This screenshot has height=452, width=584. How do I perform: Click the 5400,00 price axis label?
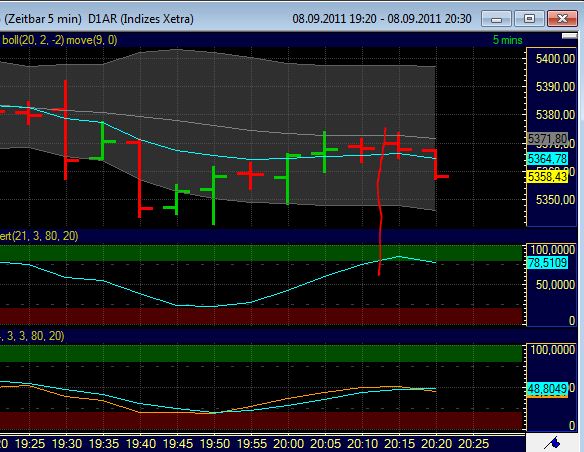click(x=555, y=58)
